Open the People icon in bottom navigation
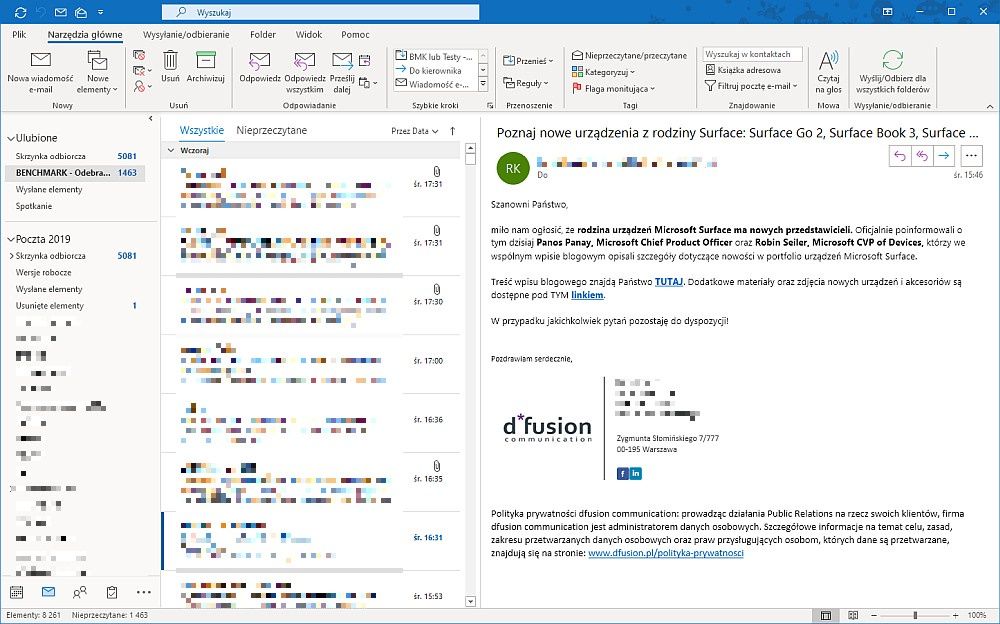1000x624 pixels. [80, 592]
